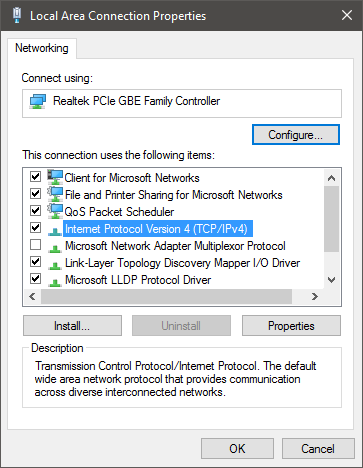
Task: Click the Install button
Action: coord(72,326)
